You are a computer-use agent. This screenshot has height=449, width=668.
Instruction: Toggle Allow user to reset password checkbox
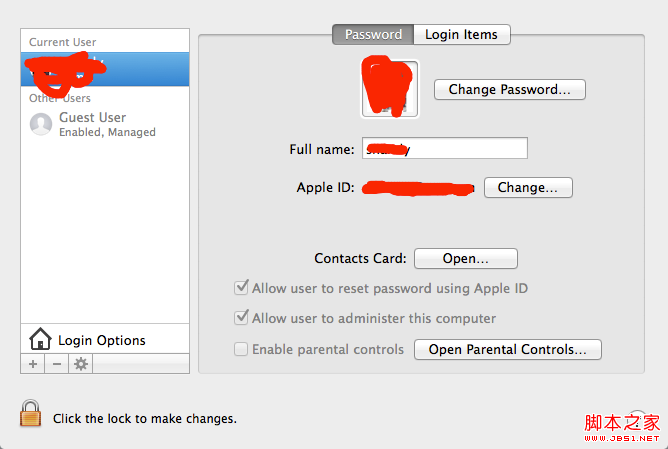coord(241,288)
